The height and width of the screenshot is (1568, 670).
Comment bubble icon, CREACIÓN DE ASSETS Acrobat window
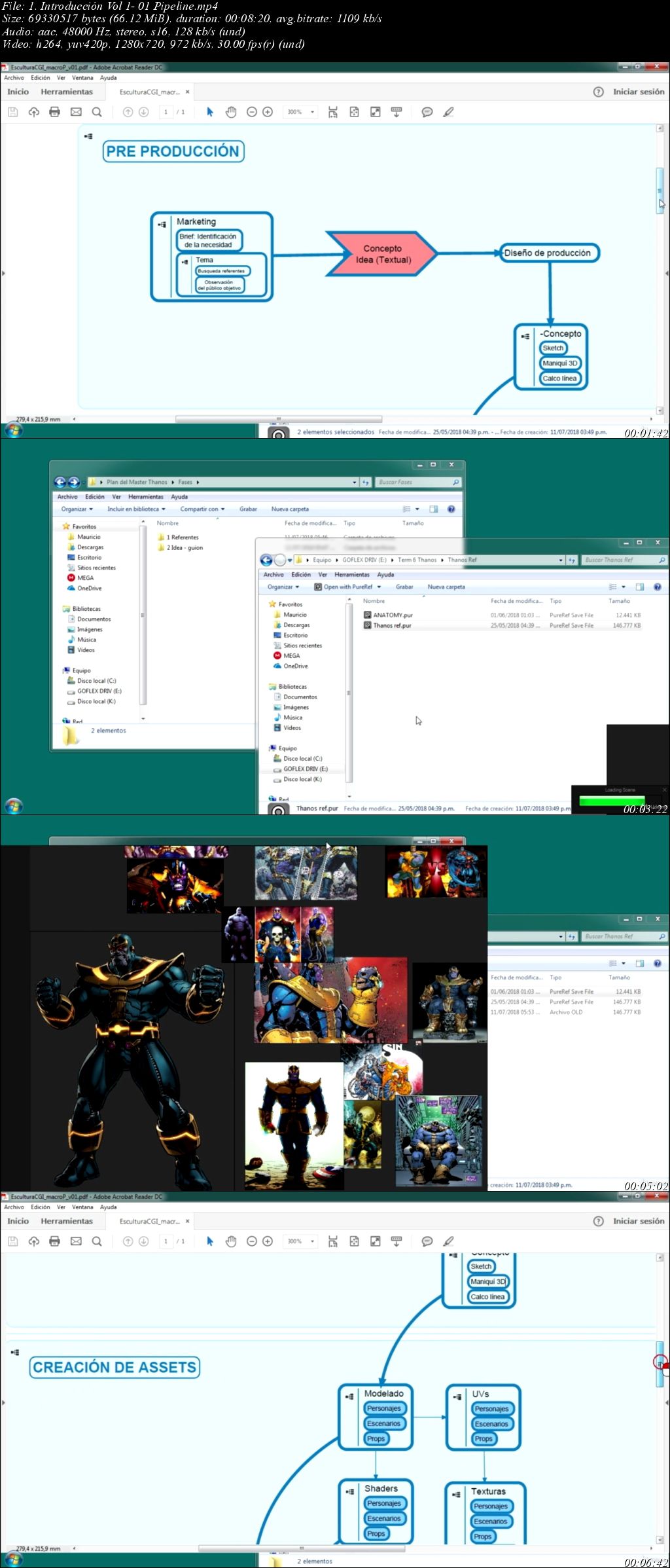(427, 1241)
